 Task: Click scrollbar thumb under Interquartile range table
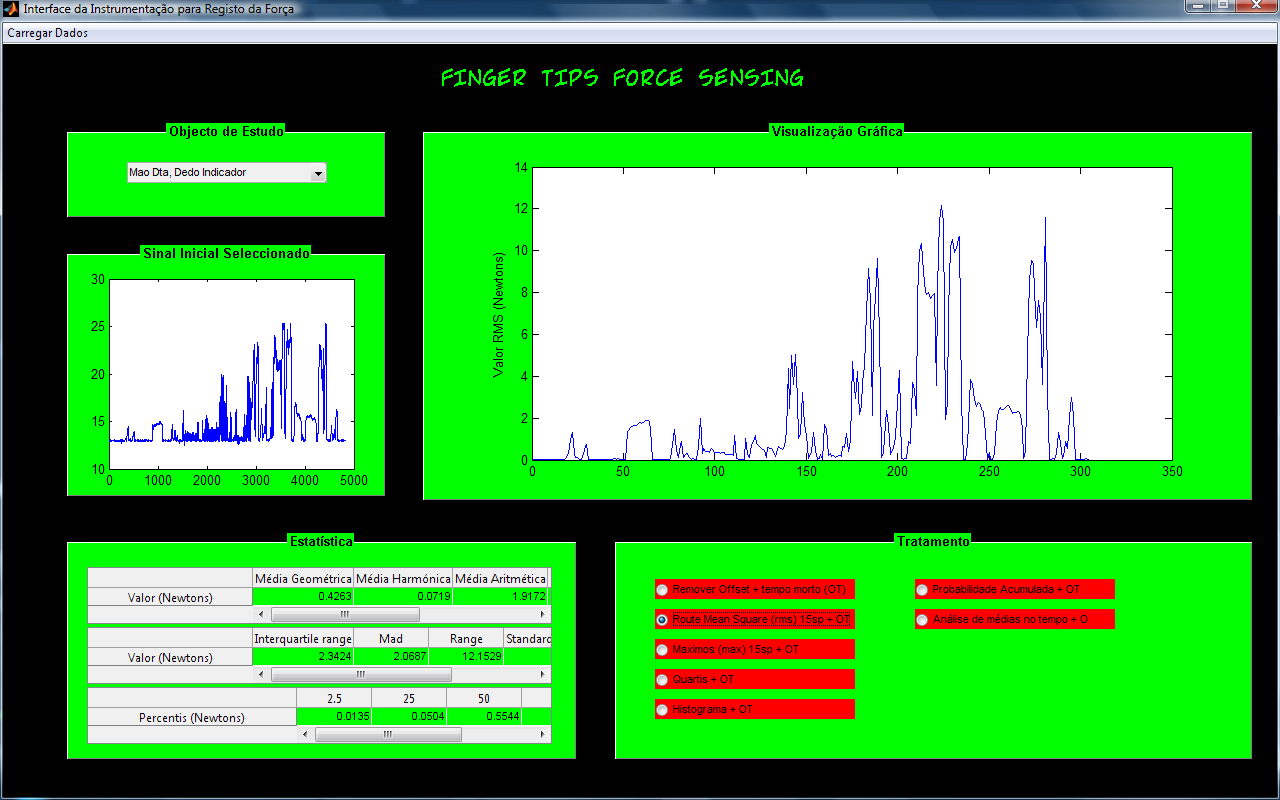coord(361,675)
